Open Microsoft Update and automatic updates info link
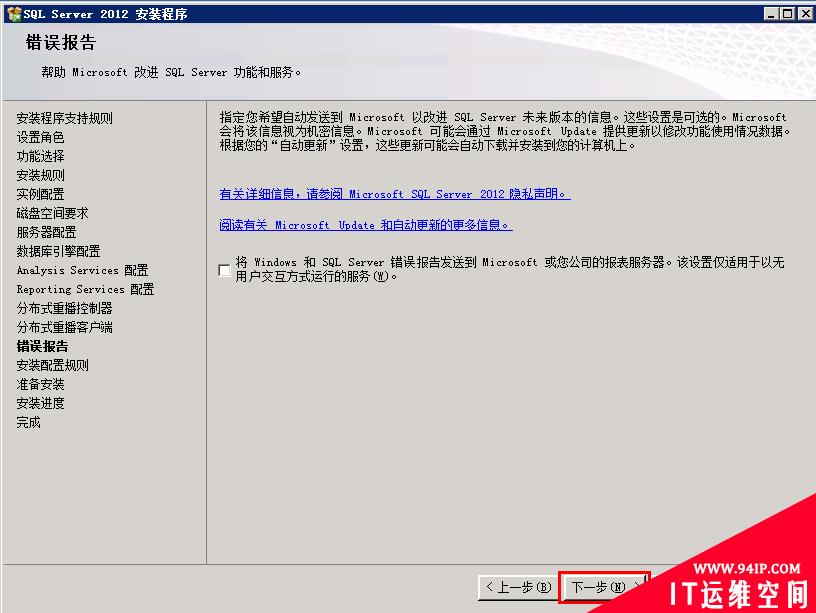This screenshot has height=613, width=816. click(x=366, y=225)
